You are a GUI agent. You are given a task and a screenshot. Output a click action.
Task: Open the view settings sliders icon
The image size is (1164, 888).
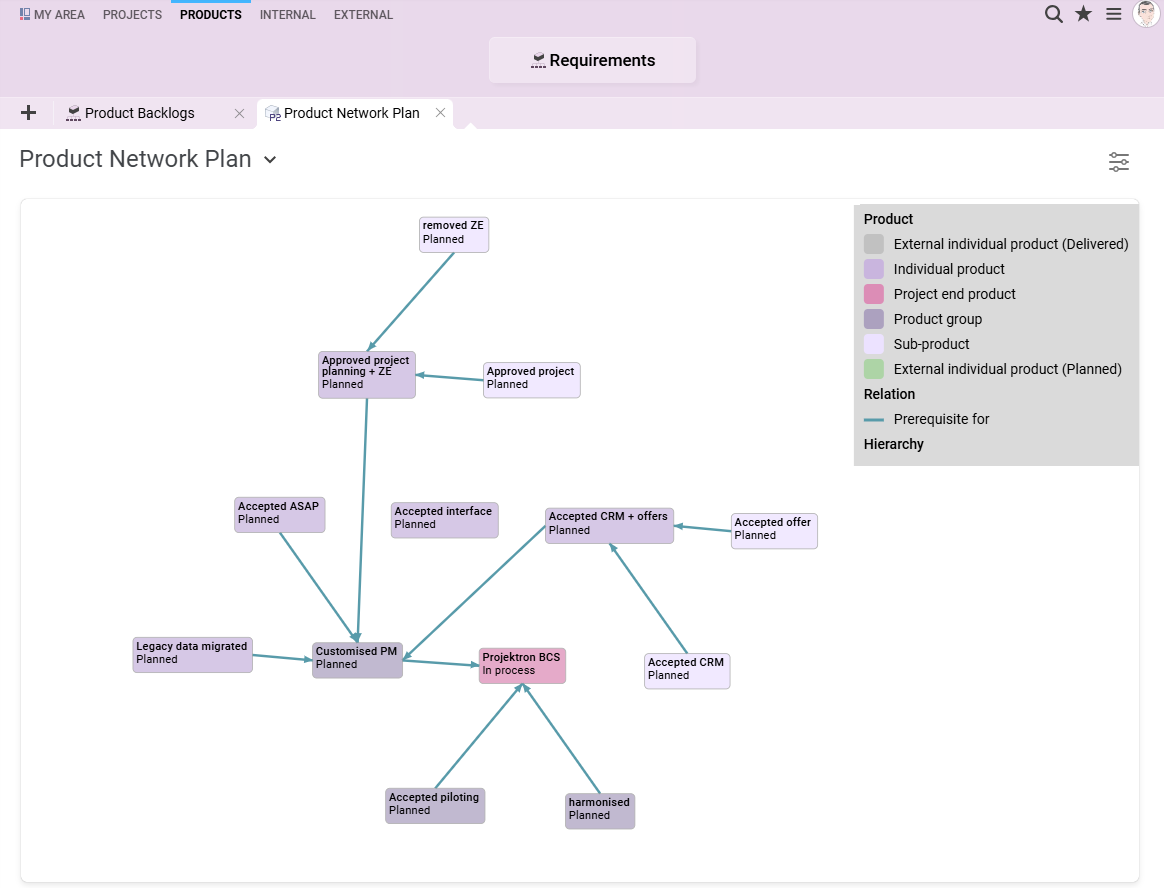pyautogui.click(x=1119, y=162)
